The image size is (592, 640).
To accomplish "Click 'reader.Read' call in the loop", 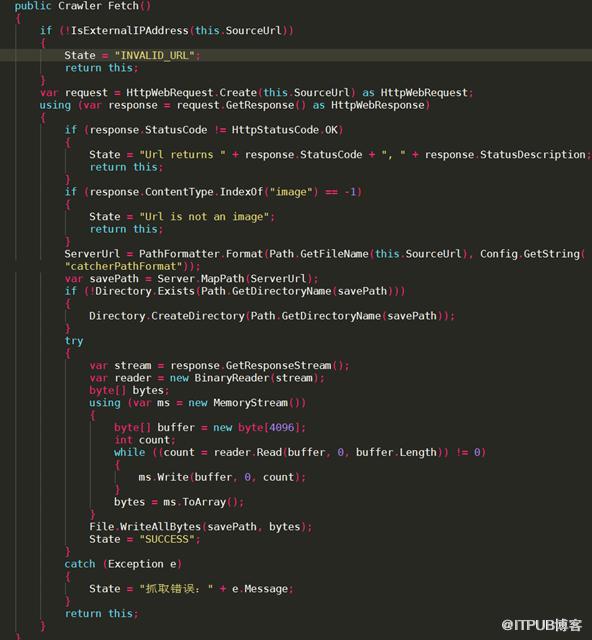I will 248,452.
